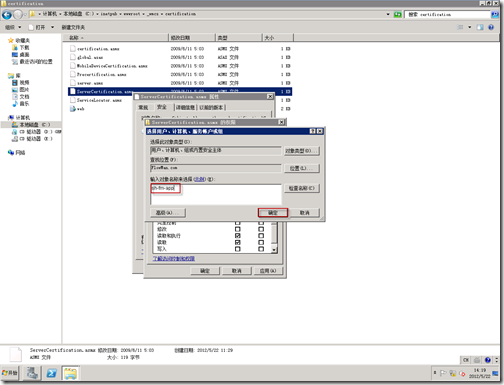504x385 pixels.
Task: Toggle the Allow checkbox for 读取 permission
Action: (x=237, y=242)
